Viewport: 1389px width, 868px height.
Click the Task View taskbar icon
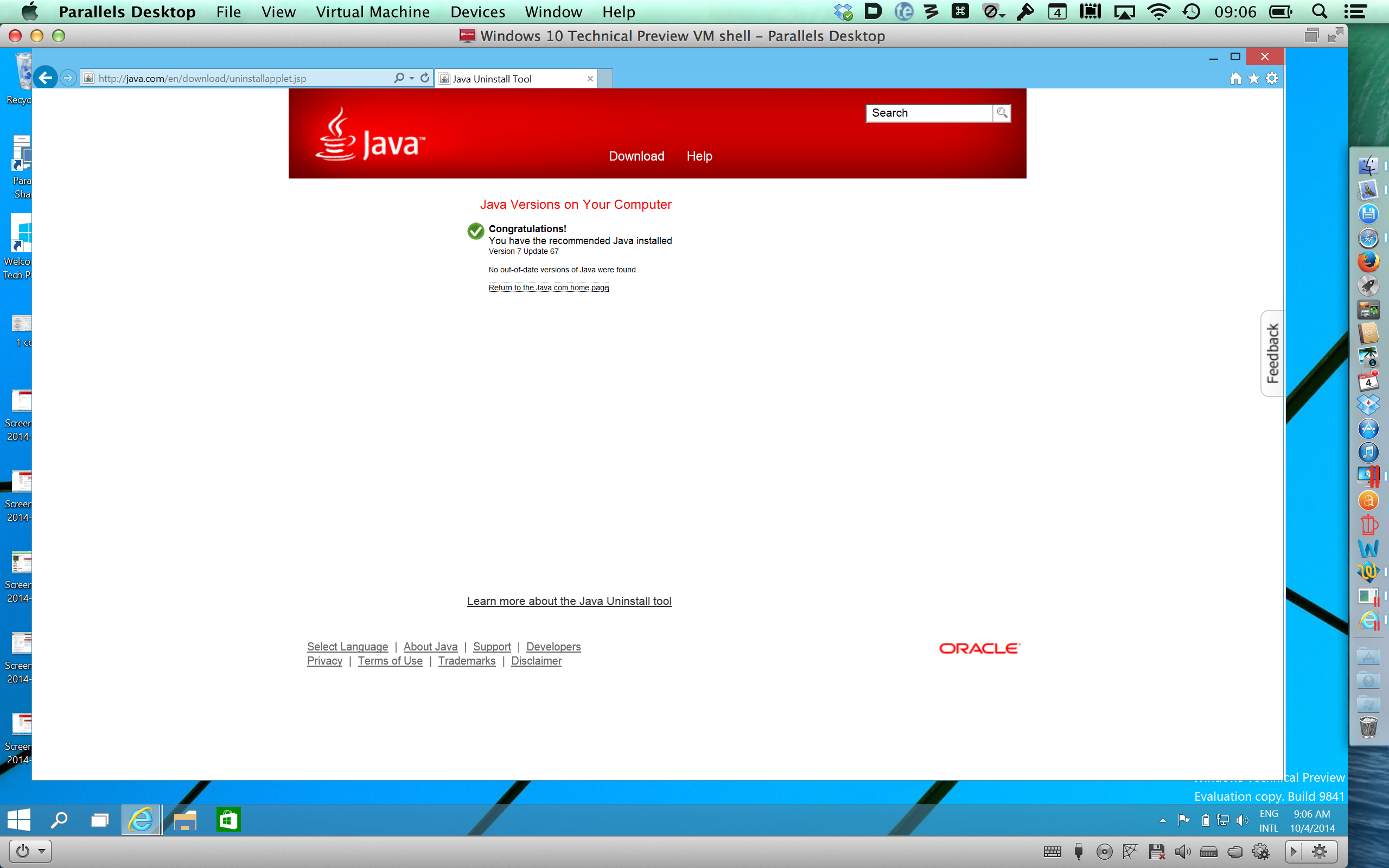click(x=100, y=820)
